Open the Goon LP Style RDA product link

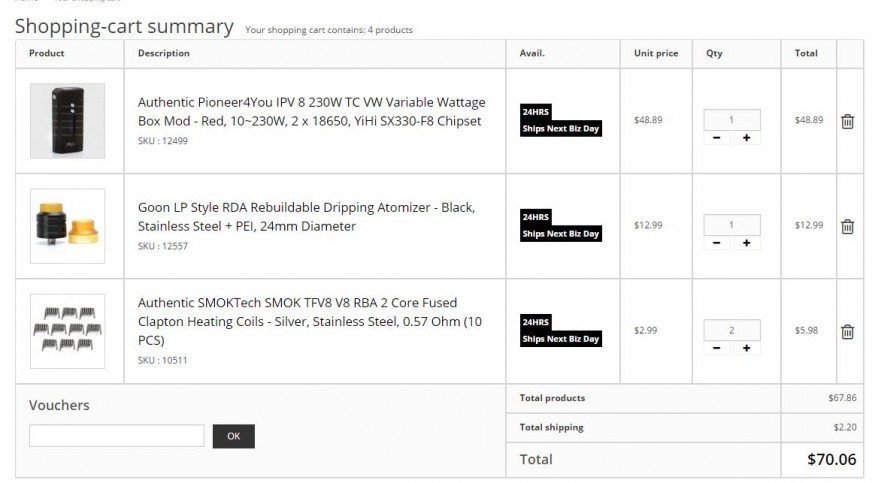coord(306,216)
